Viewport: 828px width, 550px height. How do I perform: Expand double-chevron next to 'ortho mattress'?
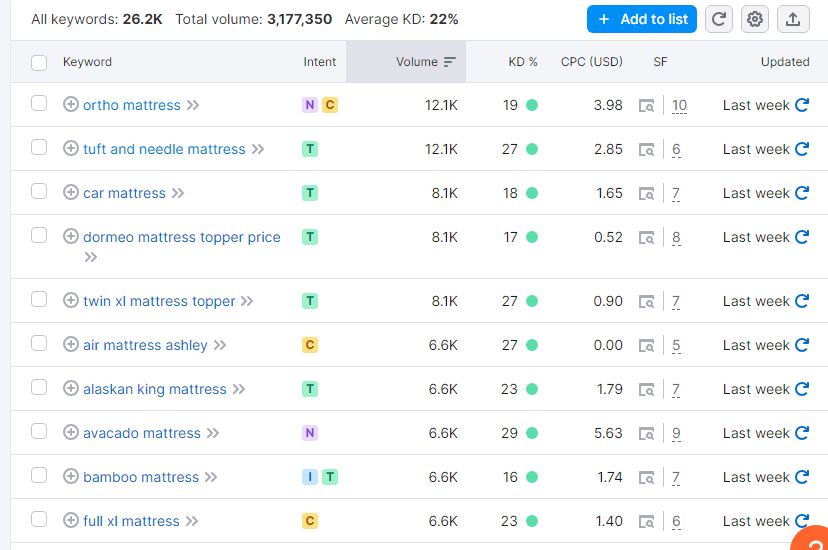193,105
